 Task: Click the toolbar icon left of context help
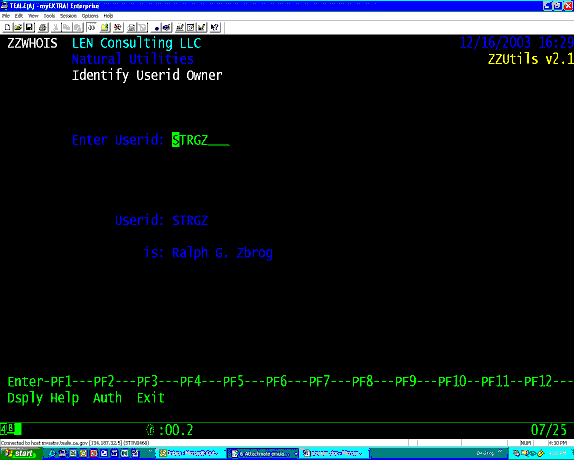click(x=202, y=27)
